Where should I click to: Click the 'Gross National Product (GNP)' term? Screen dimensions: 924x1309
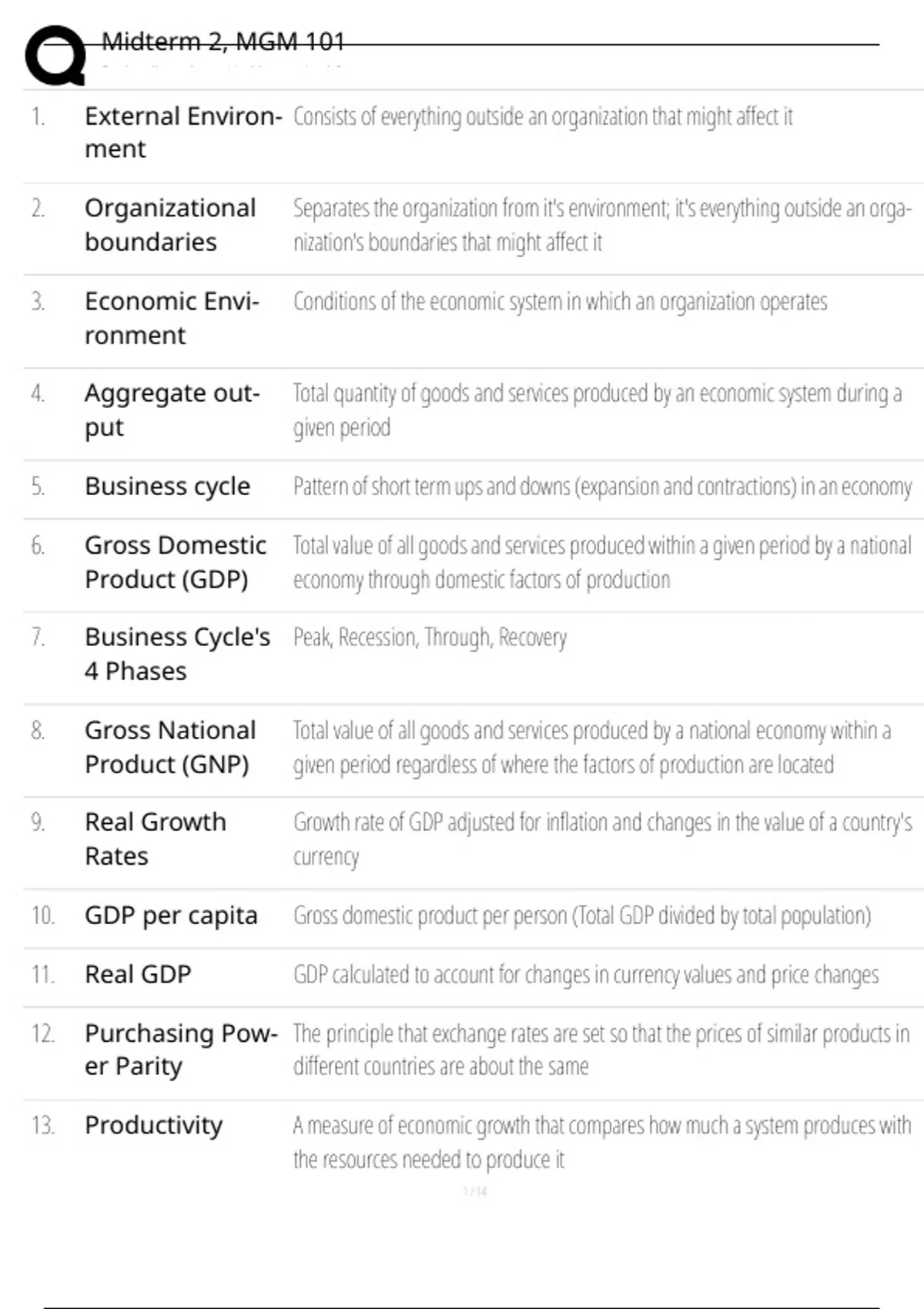[170, 747]
